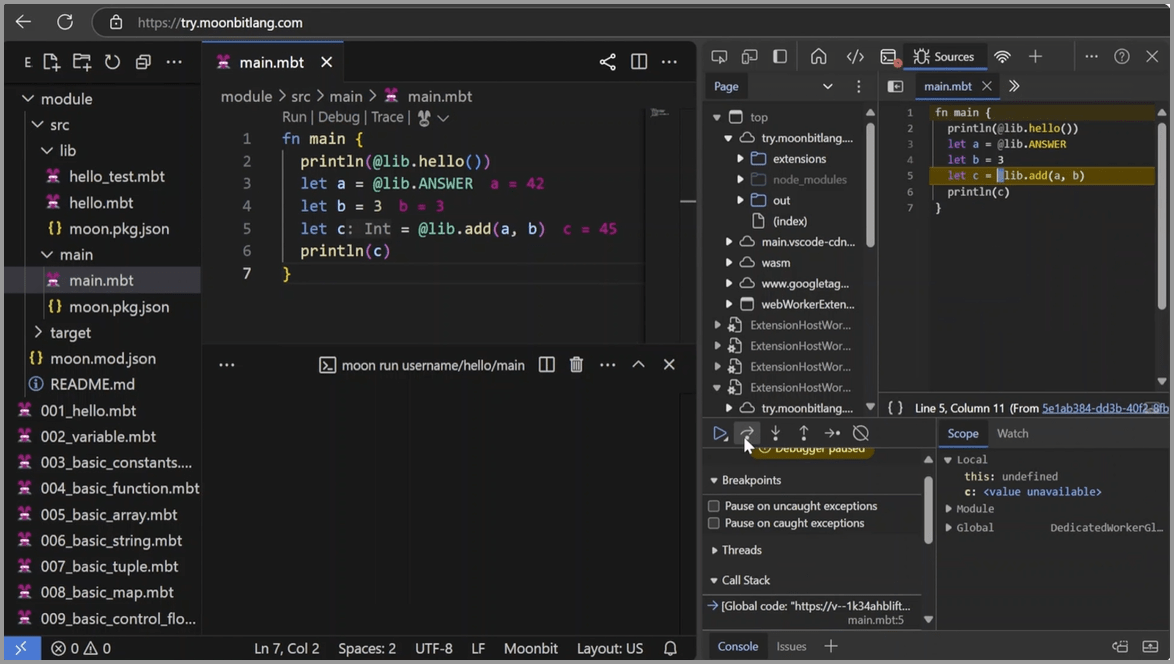Step into next function call
The image size is (1174, 664).
click(776, 433)
